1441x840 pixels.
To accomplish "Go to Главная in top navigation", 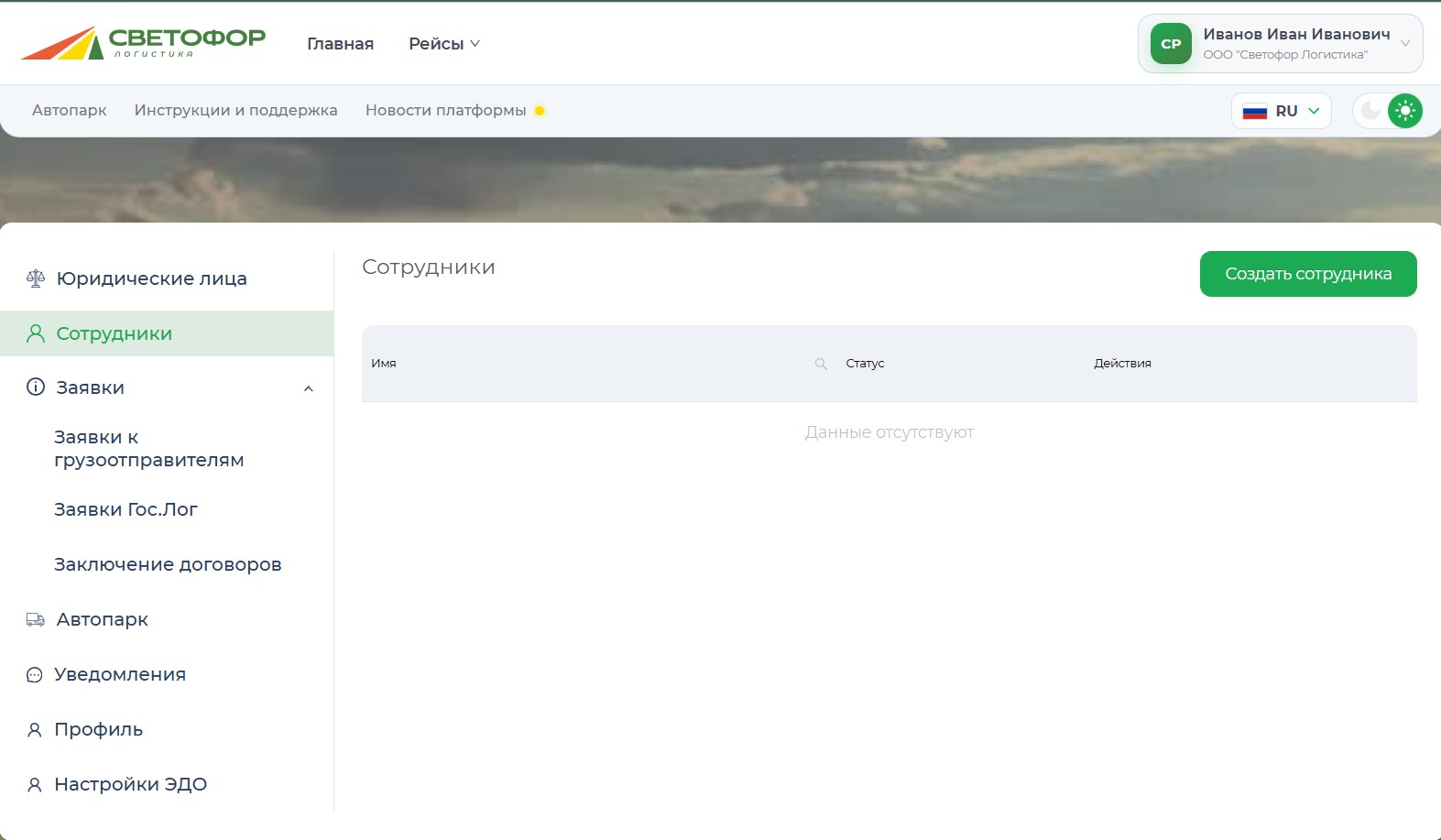I will point(340,44).
